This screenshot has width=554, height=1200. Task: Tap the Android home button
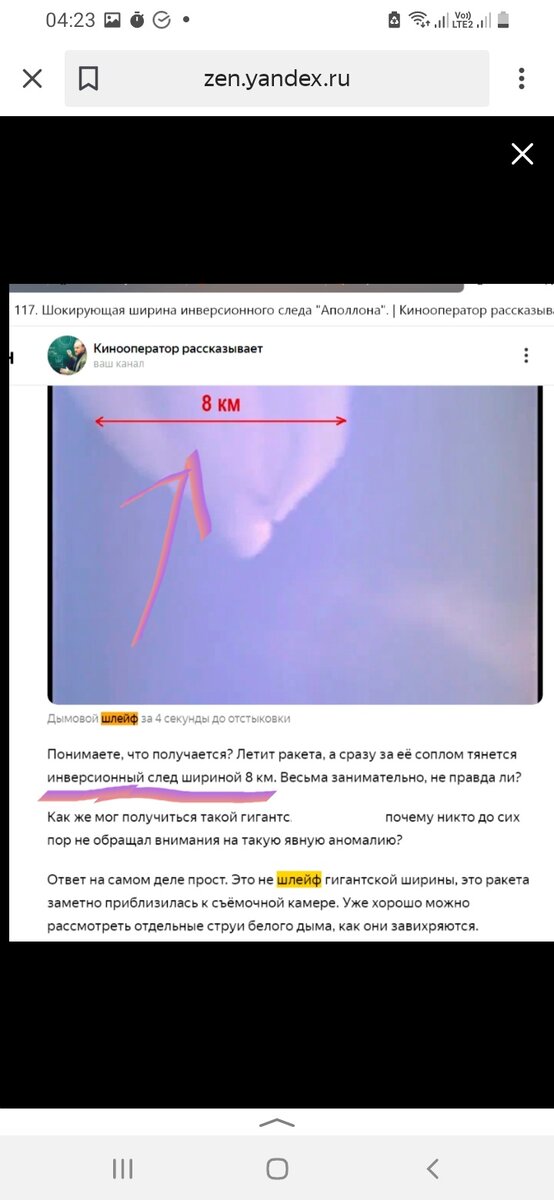coord(277,1168)
